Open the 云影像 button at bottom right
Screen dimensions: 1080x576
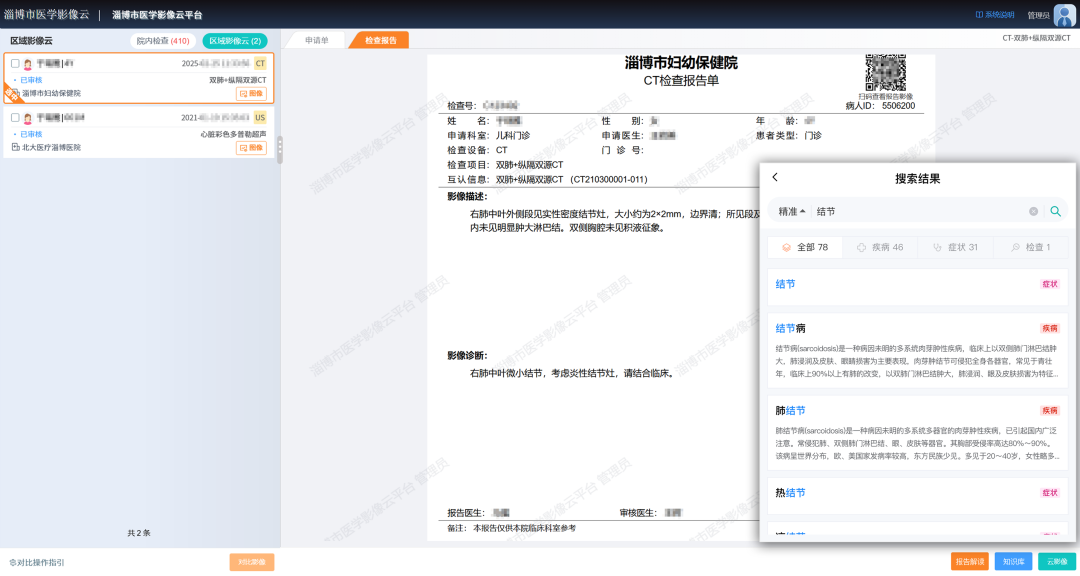pyautogui.click(x=1057, y=562)
